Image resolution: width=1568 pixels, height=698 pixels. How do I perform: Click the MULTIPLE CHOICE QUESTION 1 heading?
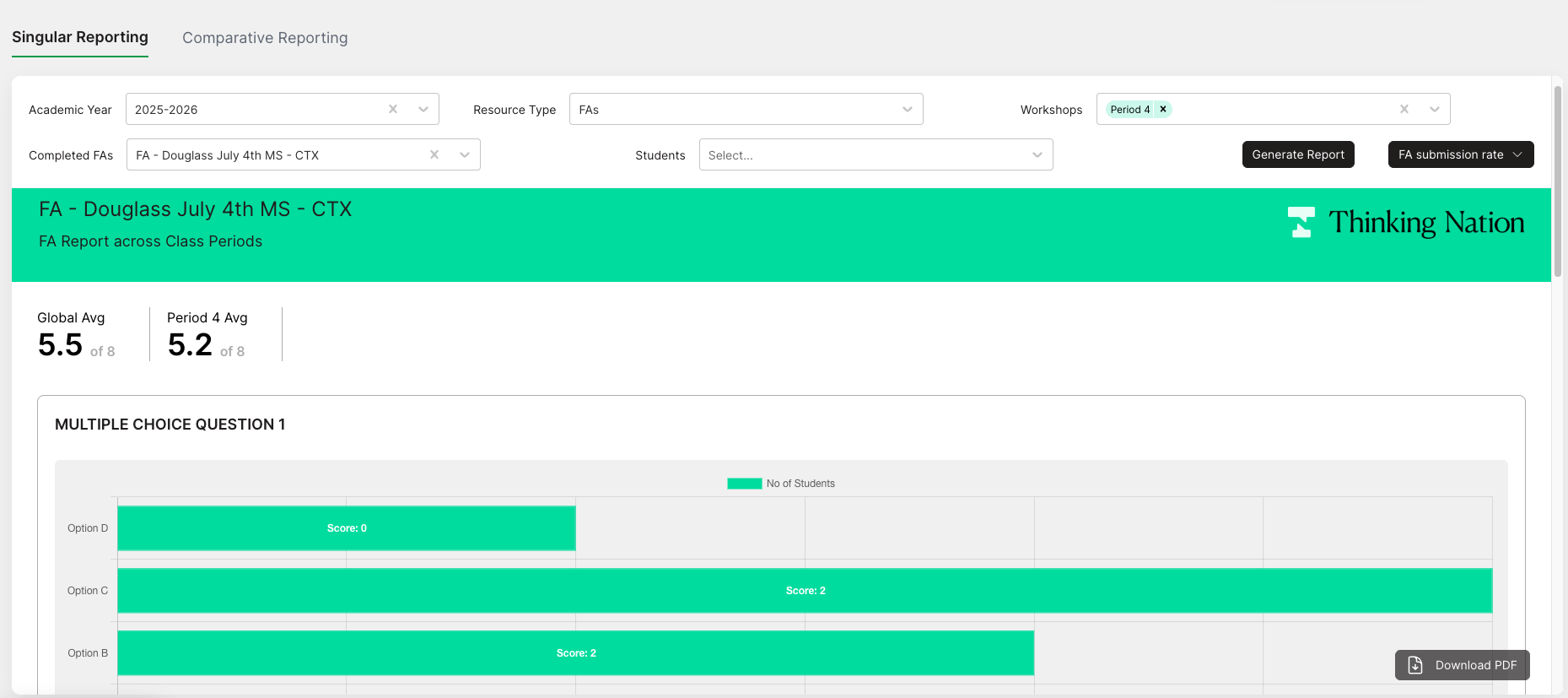click(170, 425)
